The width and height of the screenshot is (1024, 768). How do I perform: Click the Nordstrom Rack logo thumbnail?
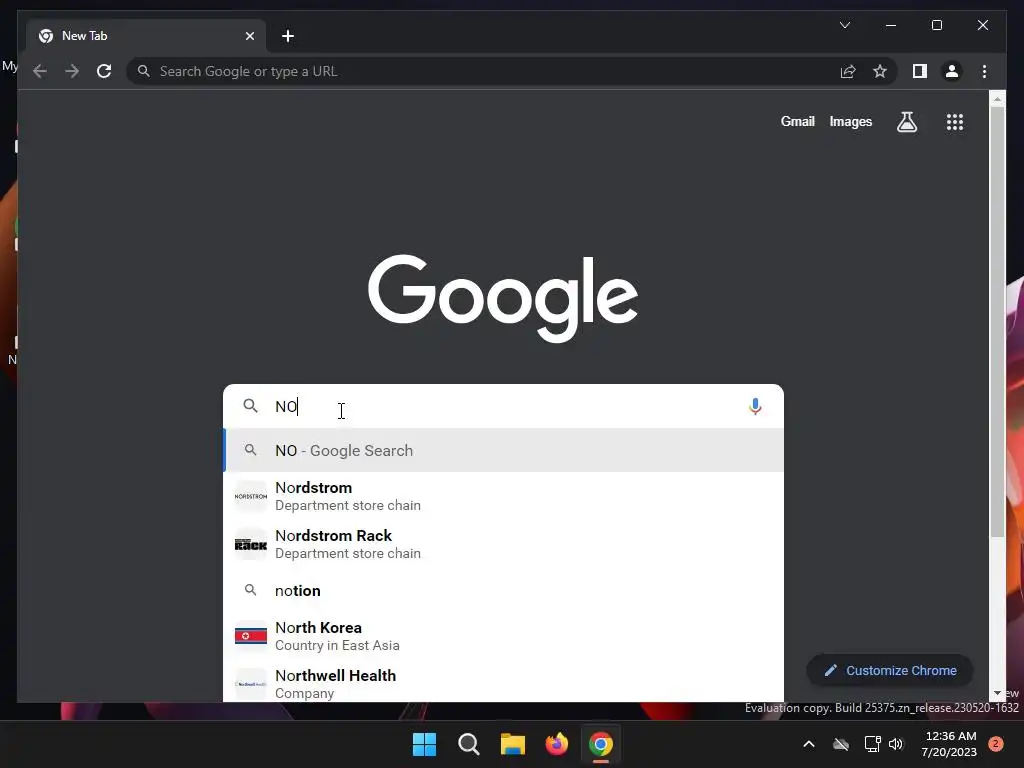pyautogui.click(x=251, y=544)
